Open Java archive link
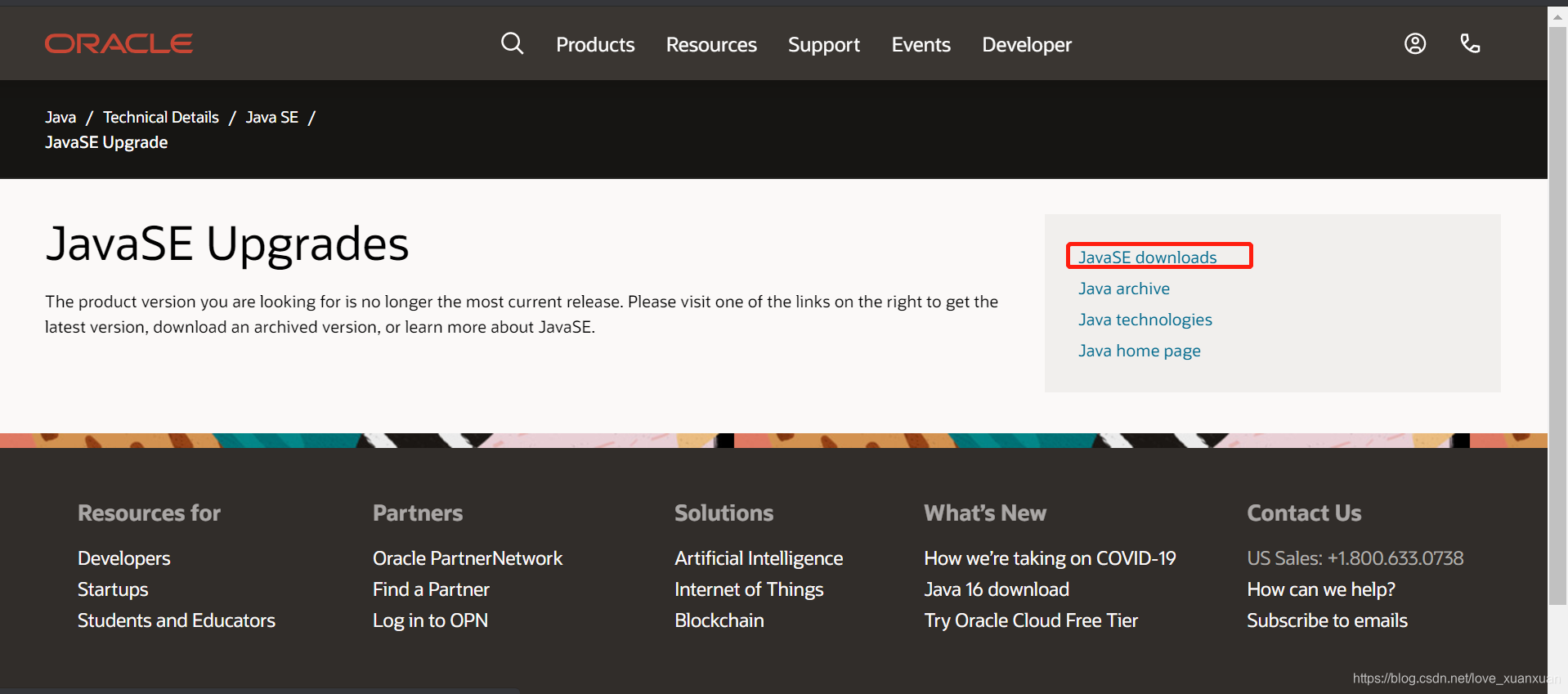This screenshot has width=1568, height=694. click(x=1124, y=289)
